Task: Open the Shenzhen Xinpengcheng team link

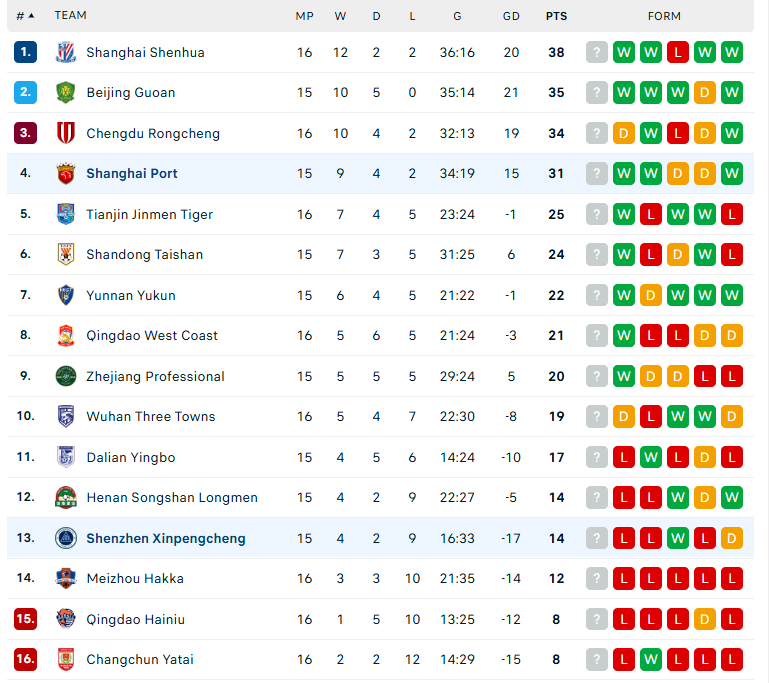Action: click(166, 538)
